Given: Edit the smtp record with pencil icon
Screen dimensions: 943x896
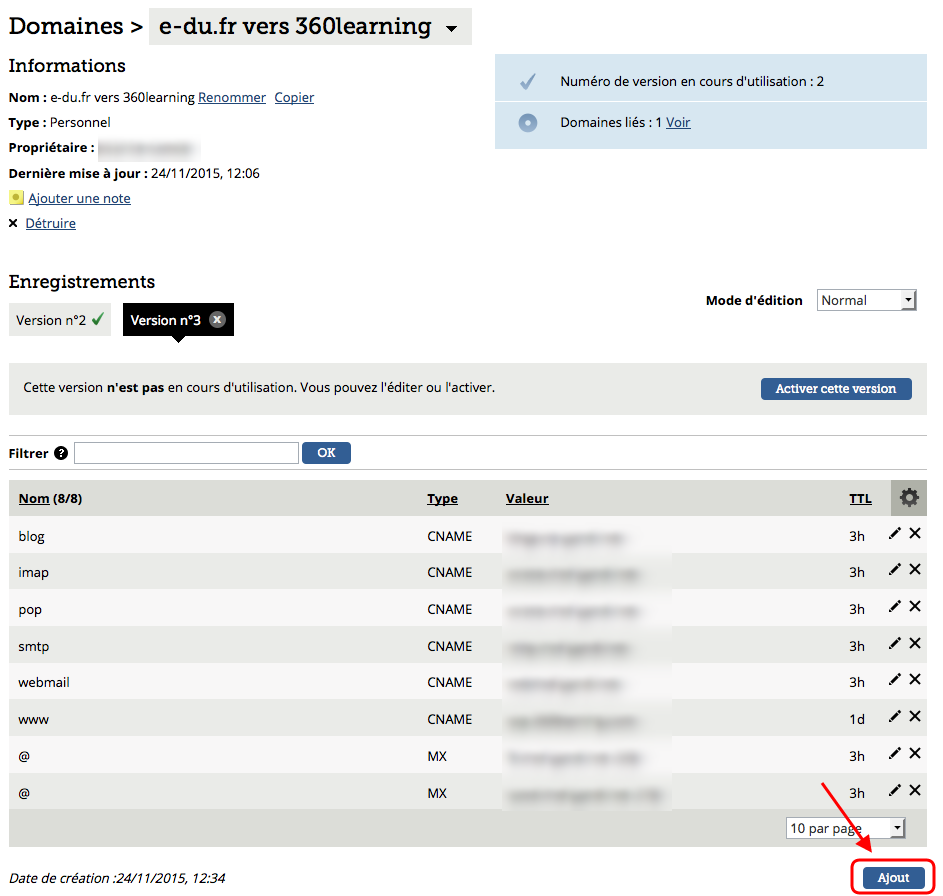Looking at the screenshot, I should [895, 644].
